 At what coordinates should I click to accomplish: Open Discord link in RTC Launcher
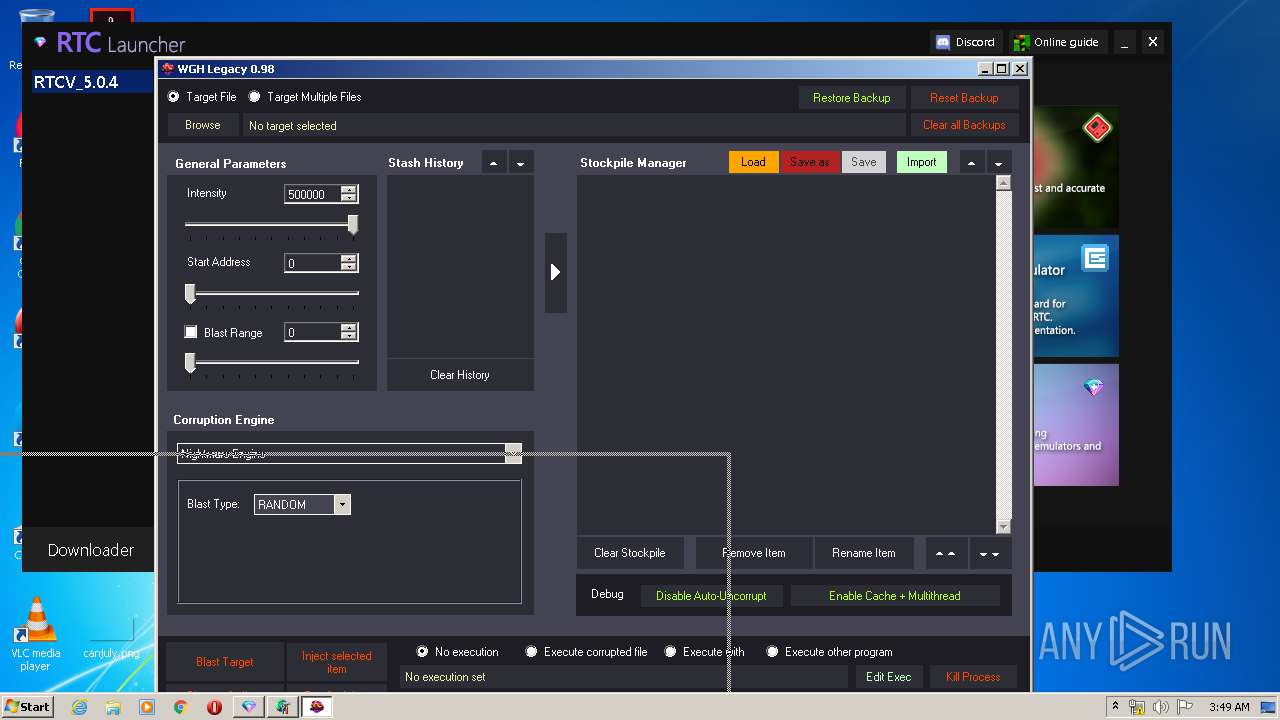click(966, 42)
